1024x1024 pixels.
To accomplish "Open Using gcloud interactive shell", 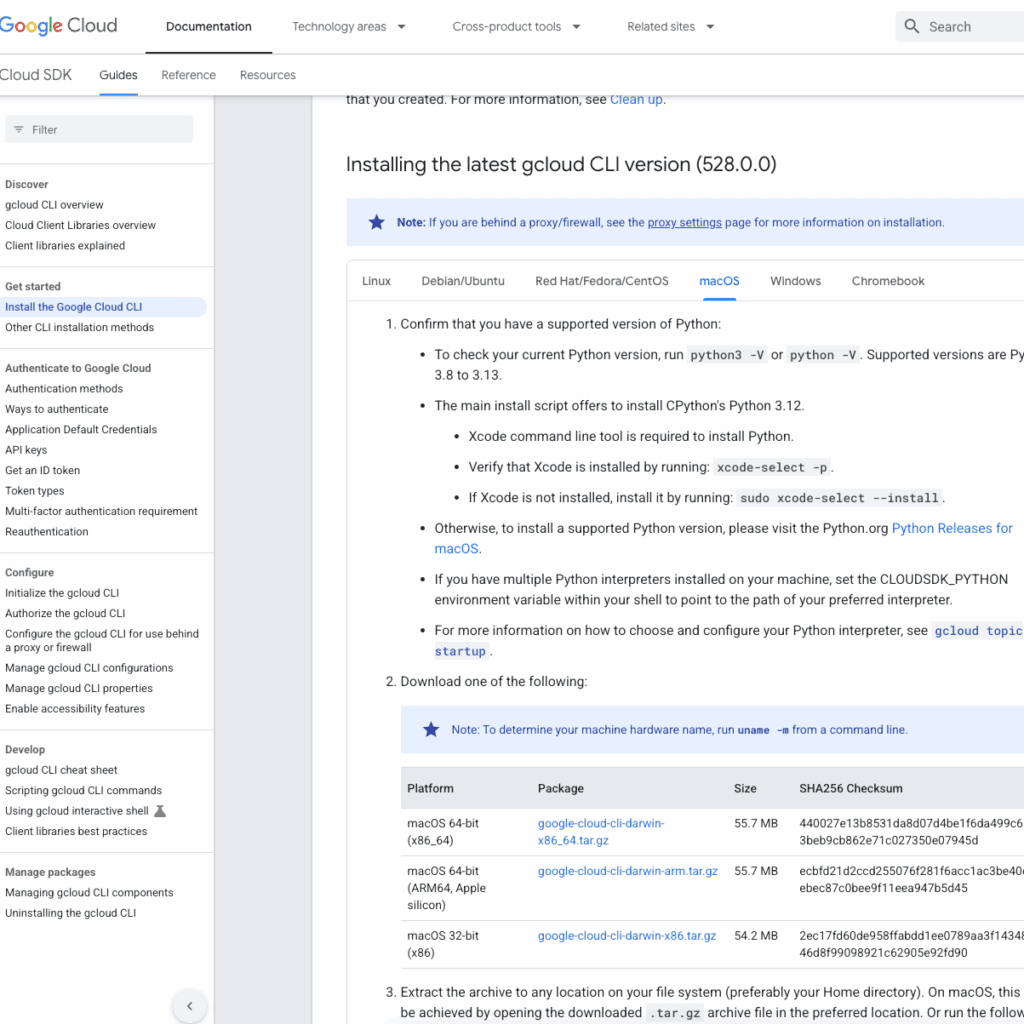I will point(77,811).
